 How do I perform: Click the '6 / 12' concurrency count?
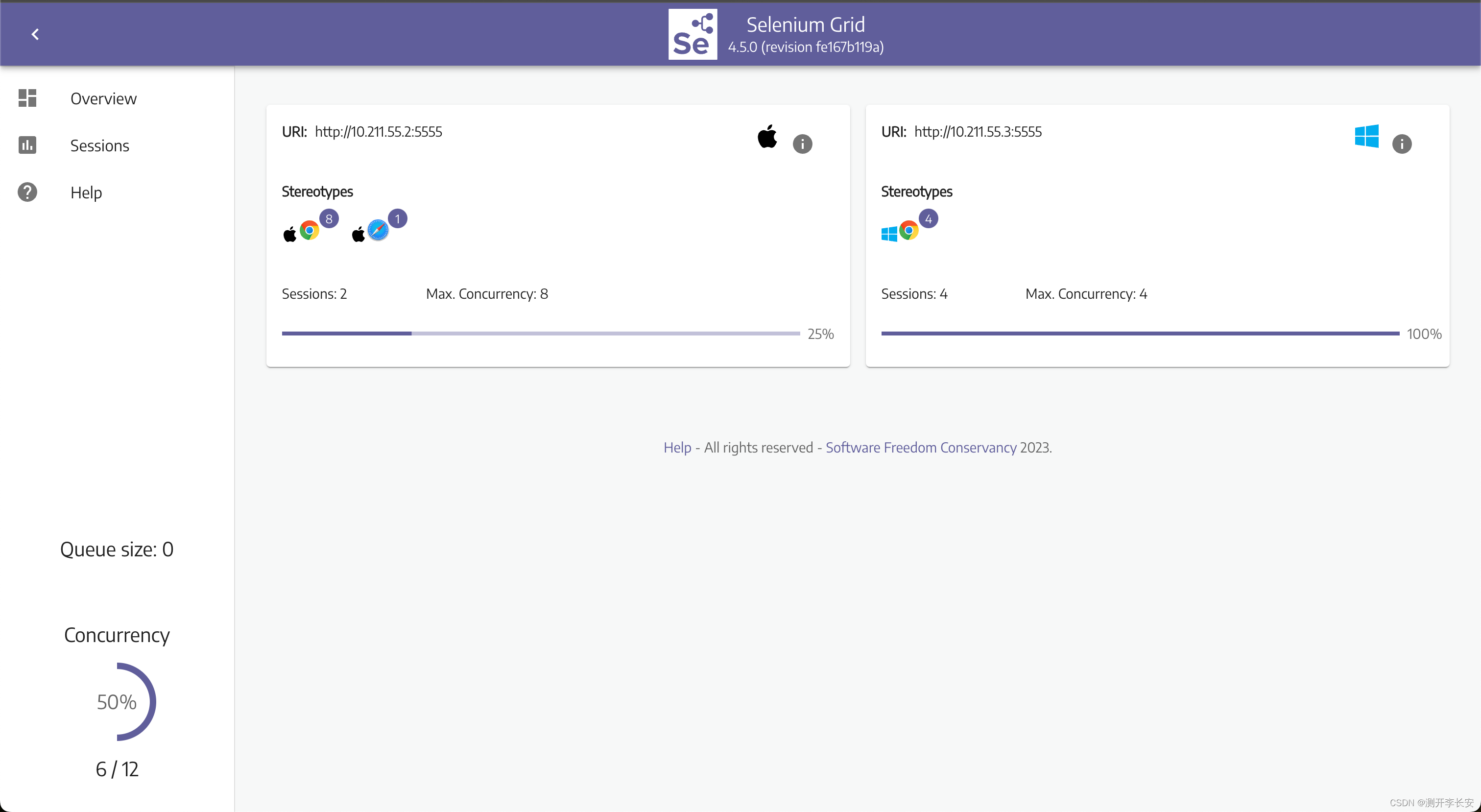[x=117, y=769]
